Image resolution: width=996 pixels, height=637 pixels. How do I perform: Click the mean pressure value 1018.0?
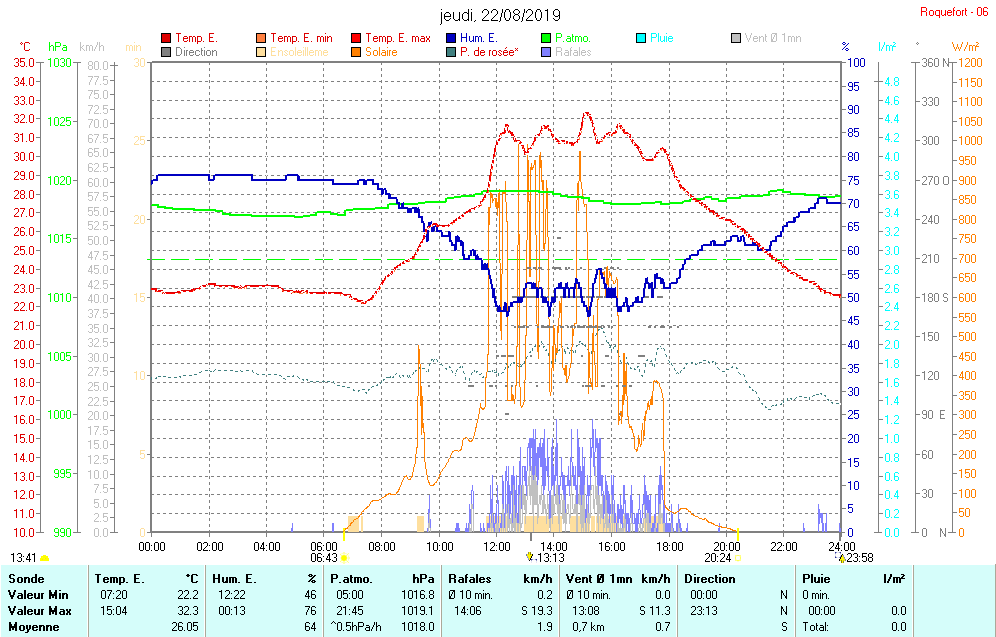click(418, 627)
